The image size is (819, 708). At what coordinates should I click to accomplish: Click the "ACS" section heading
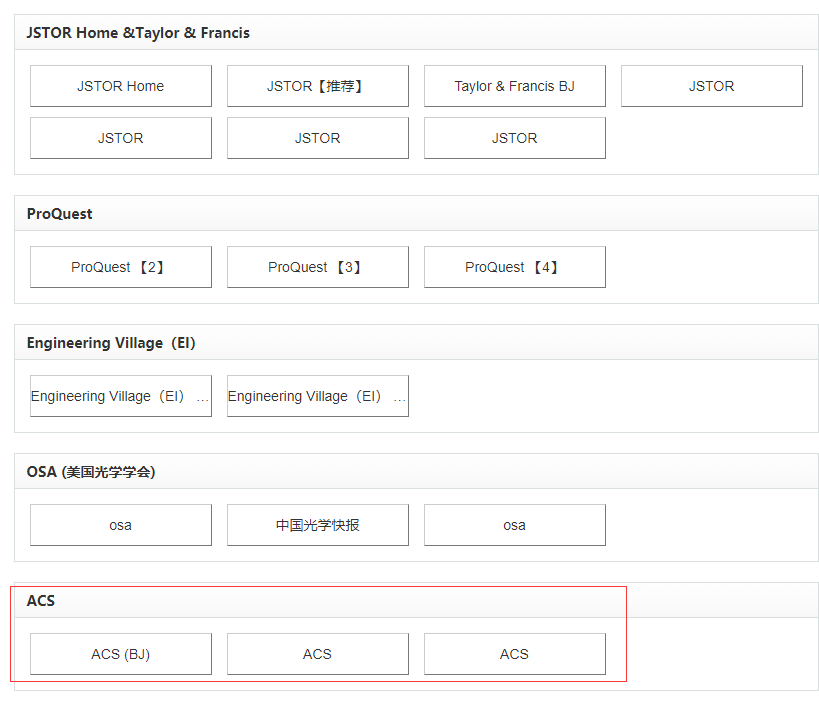click(41, 601)
